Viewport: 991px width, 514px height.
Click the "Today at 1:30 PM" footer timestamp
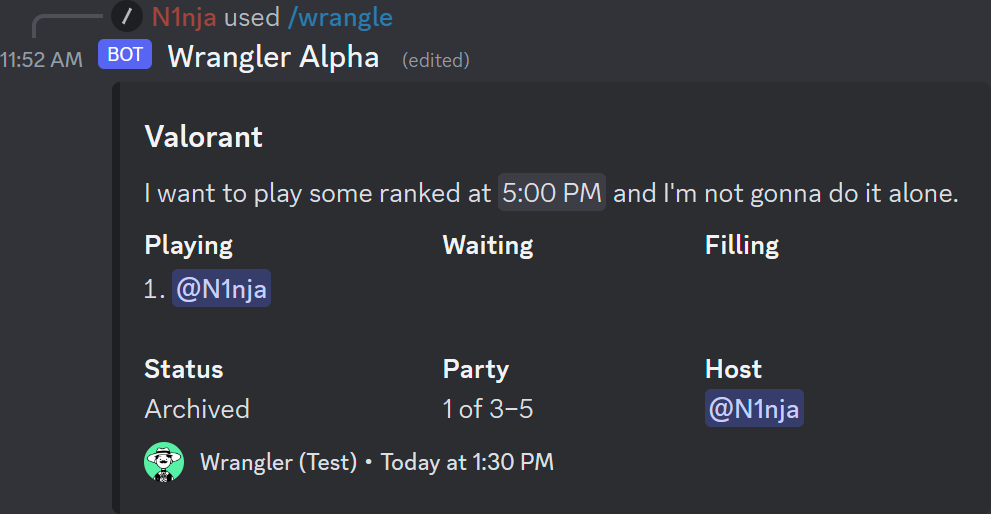467,462
